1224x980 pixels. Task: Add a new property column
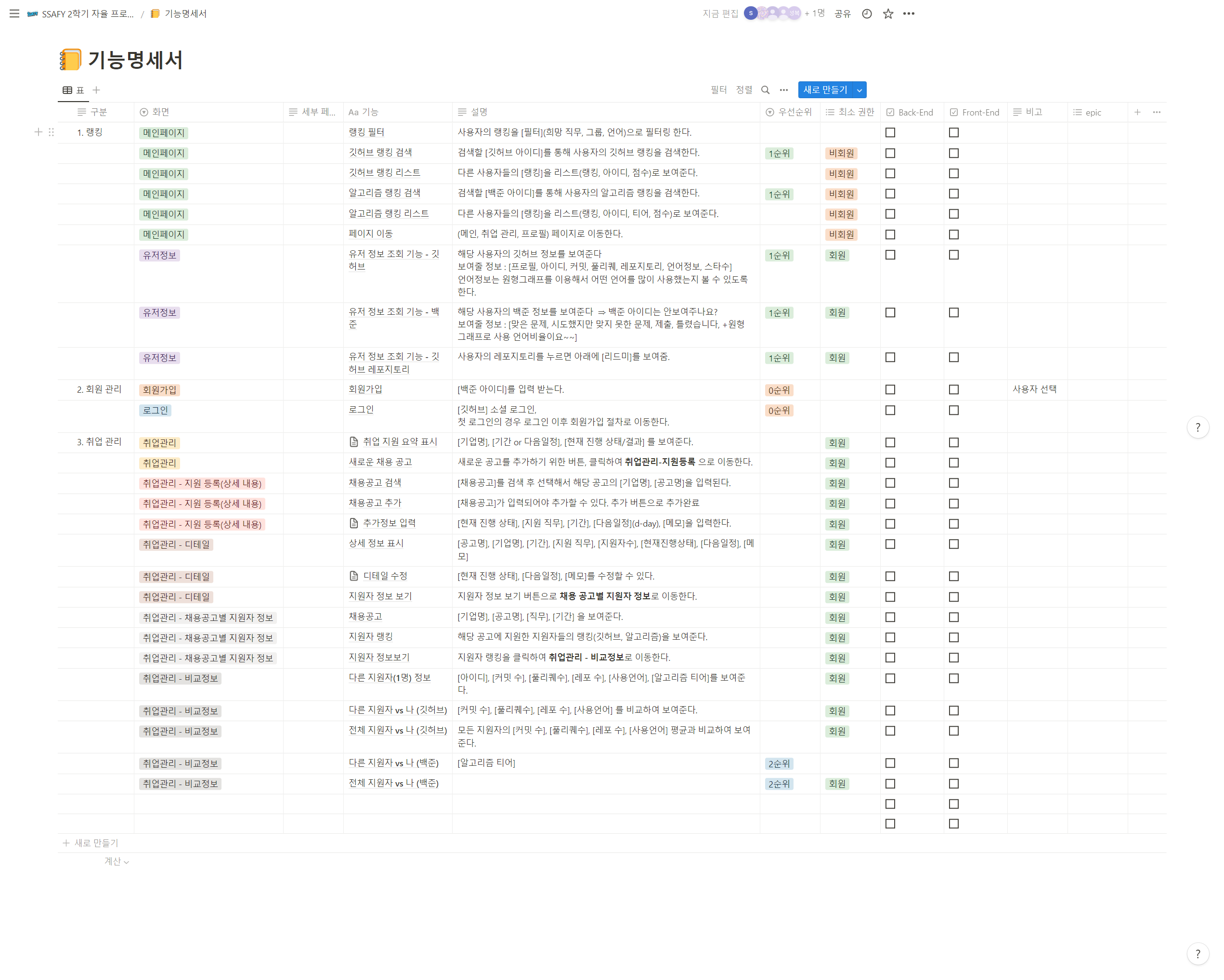coord(1137,112)
